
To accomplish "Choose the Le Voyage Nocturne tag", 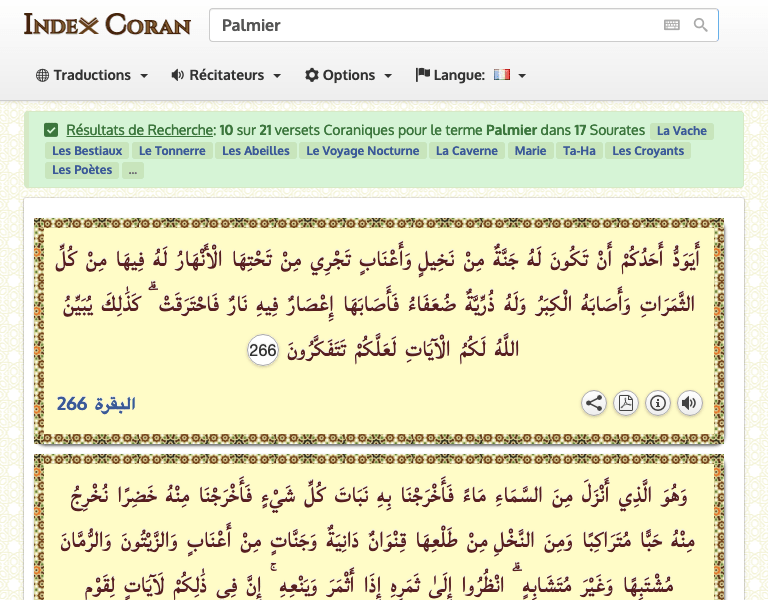I will [x=363, y=151].
